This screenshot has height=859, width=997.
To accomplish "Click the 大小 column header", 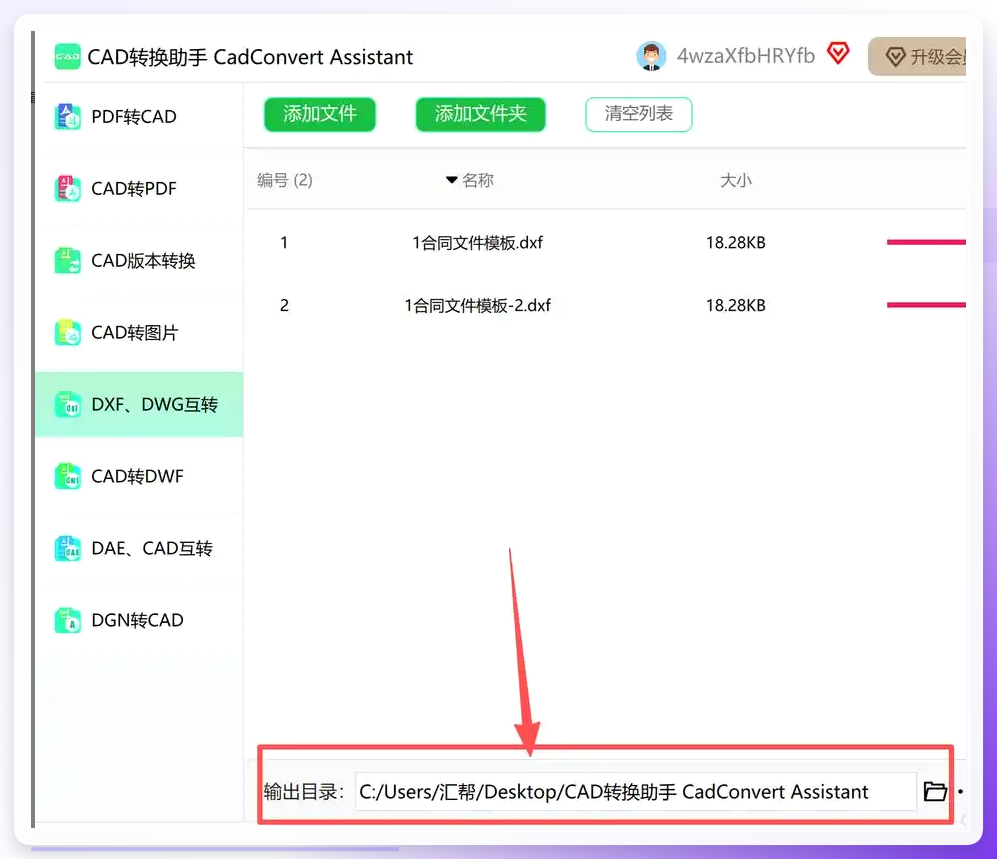I will tap(736, 180).
